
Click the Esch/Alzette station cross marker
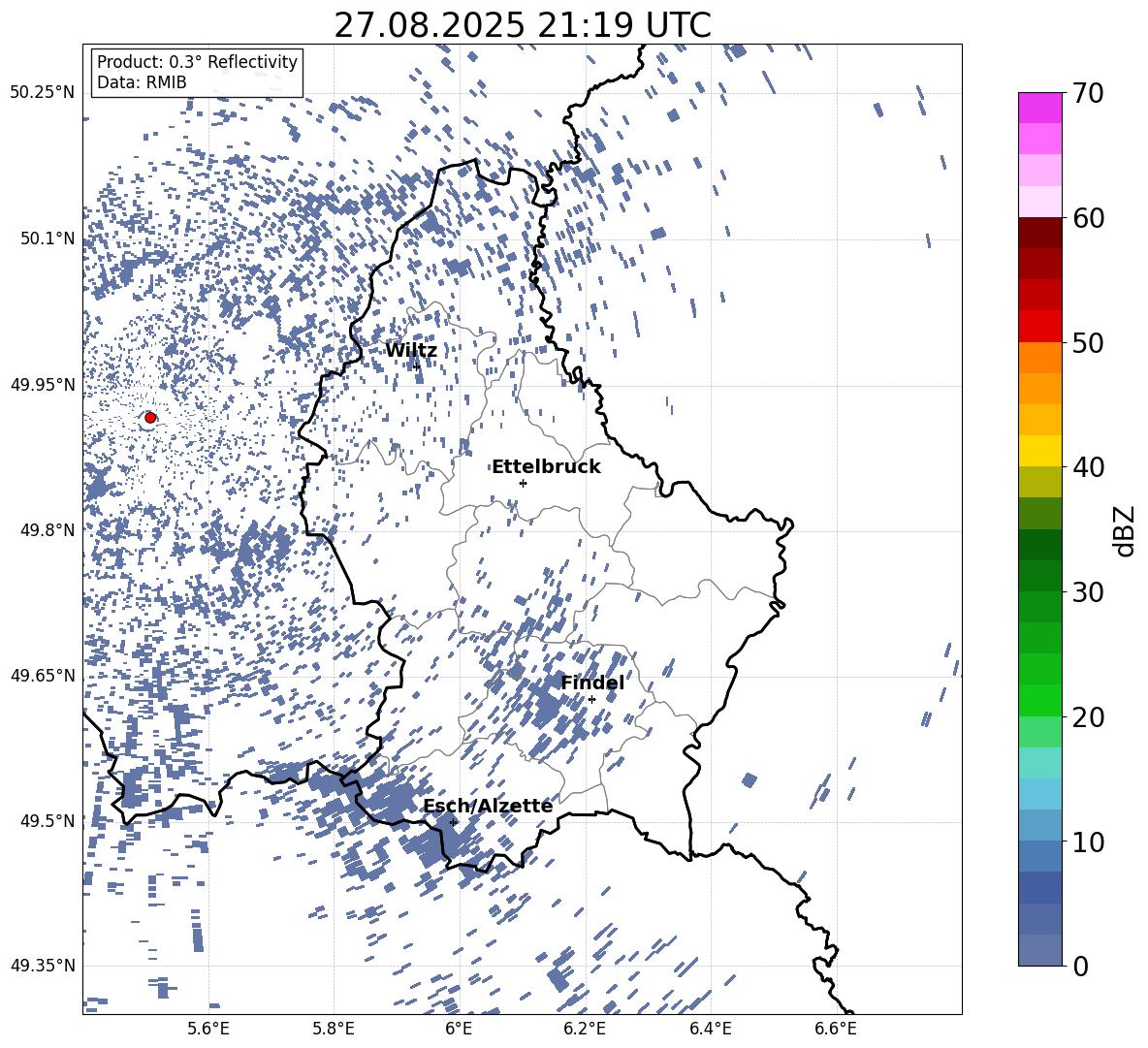pyautogui.click(x=453, y=822)
